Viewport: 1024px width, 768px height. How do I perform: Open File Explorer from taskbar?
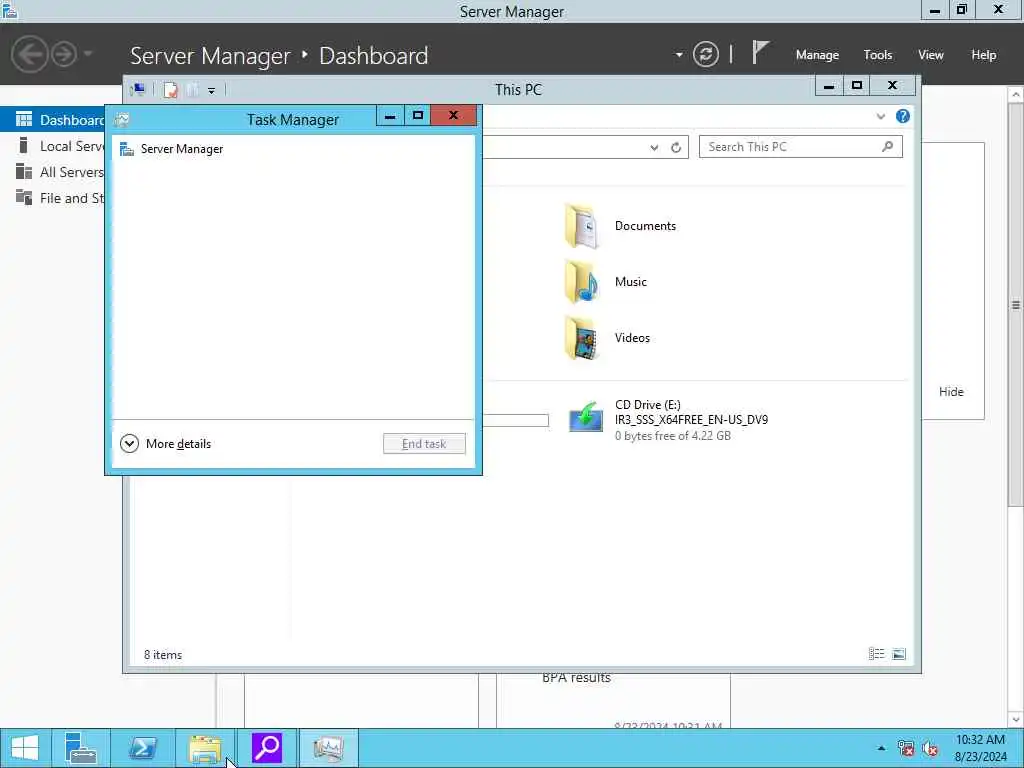(204, 748)
